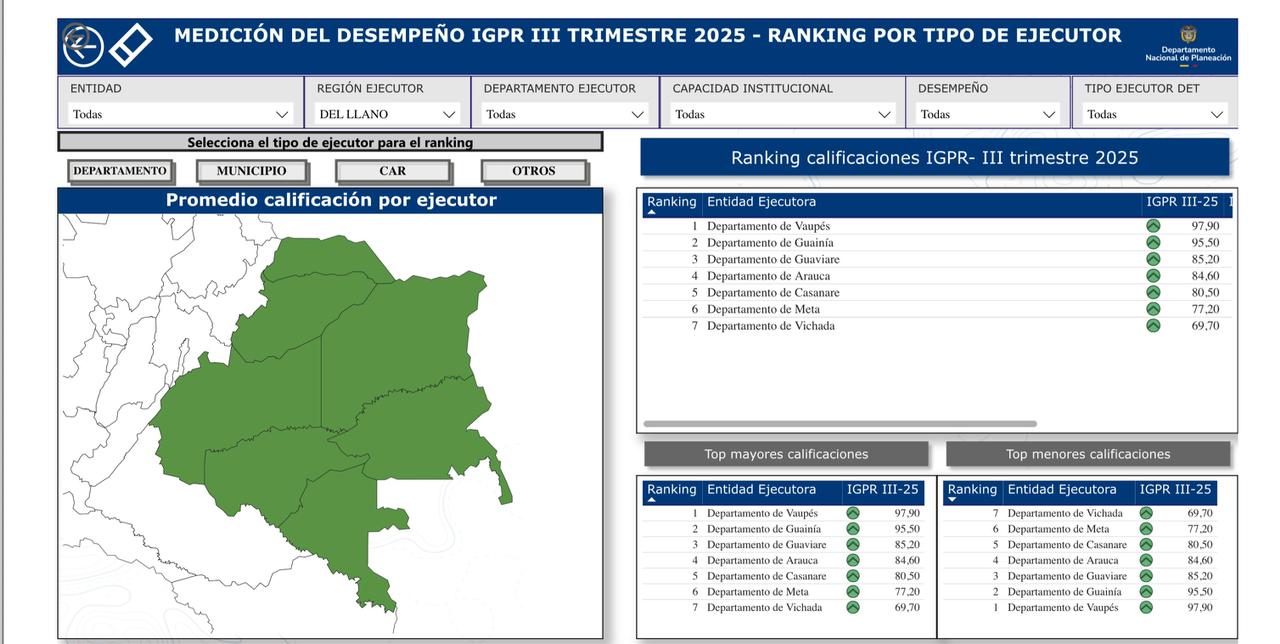Click green indicator for Arauca in main ranking
Image resolution: width=1280 pixels, height=644 pixels.
point(1153,276)
